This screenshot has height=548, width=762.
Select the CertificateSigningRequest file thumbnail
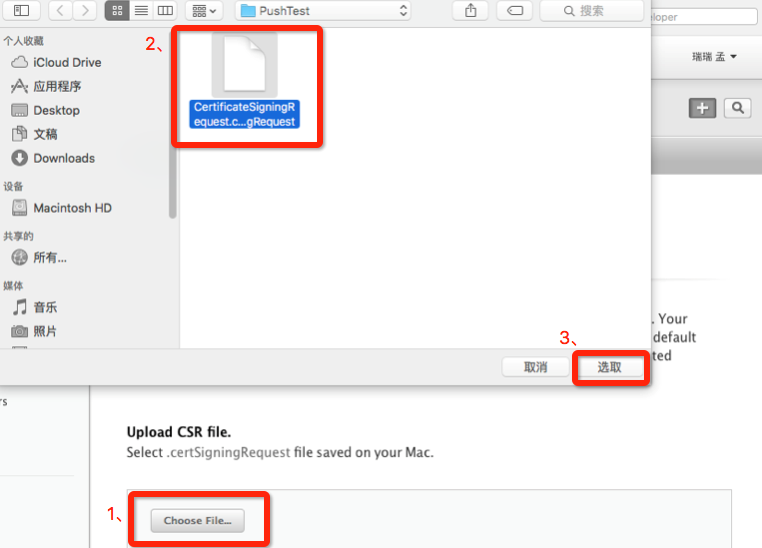[x=244, y=65]
